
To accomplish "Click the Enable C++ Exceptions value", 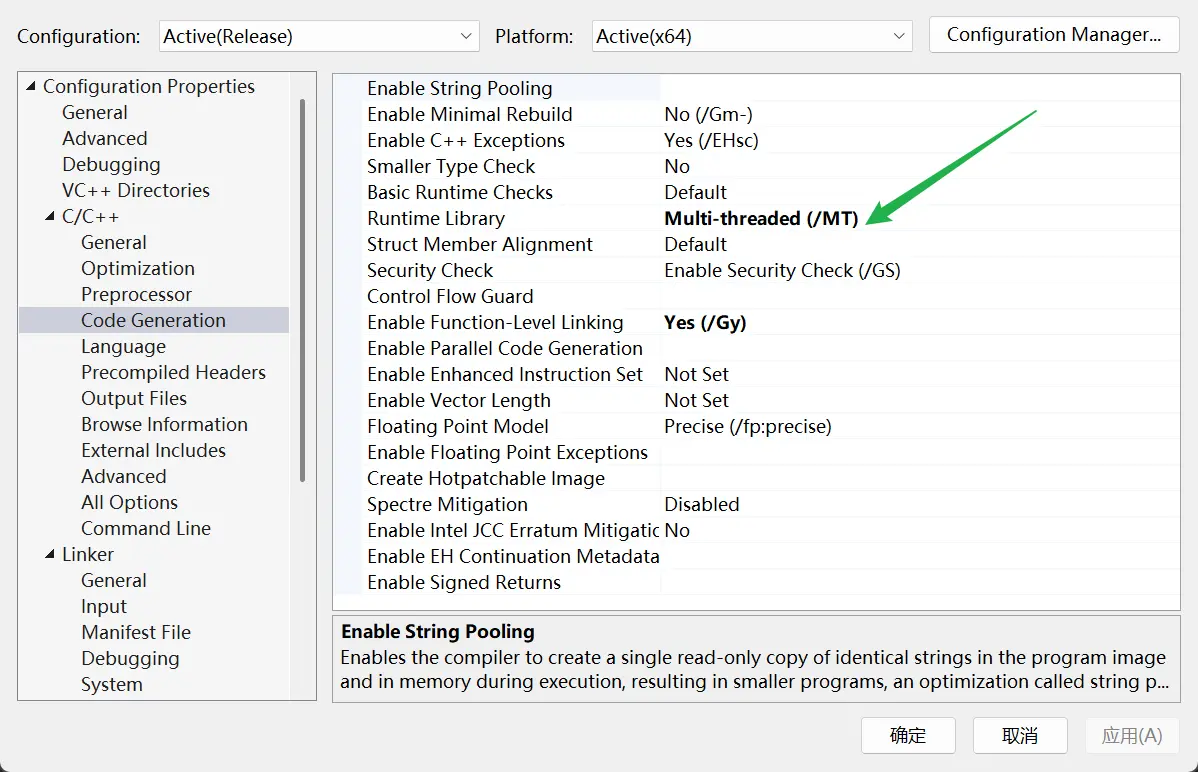I will coord(711,140).
